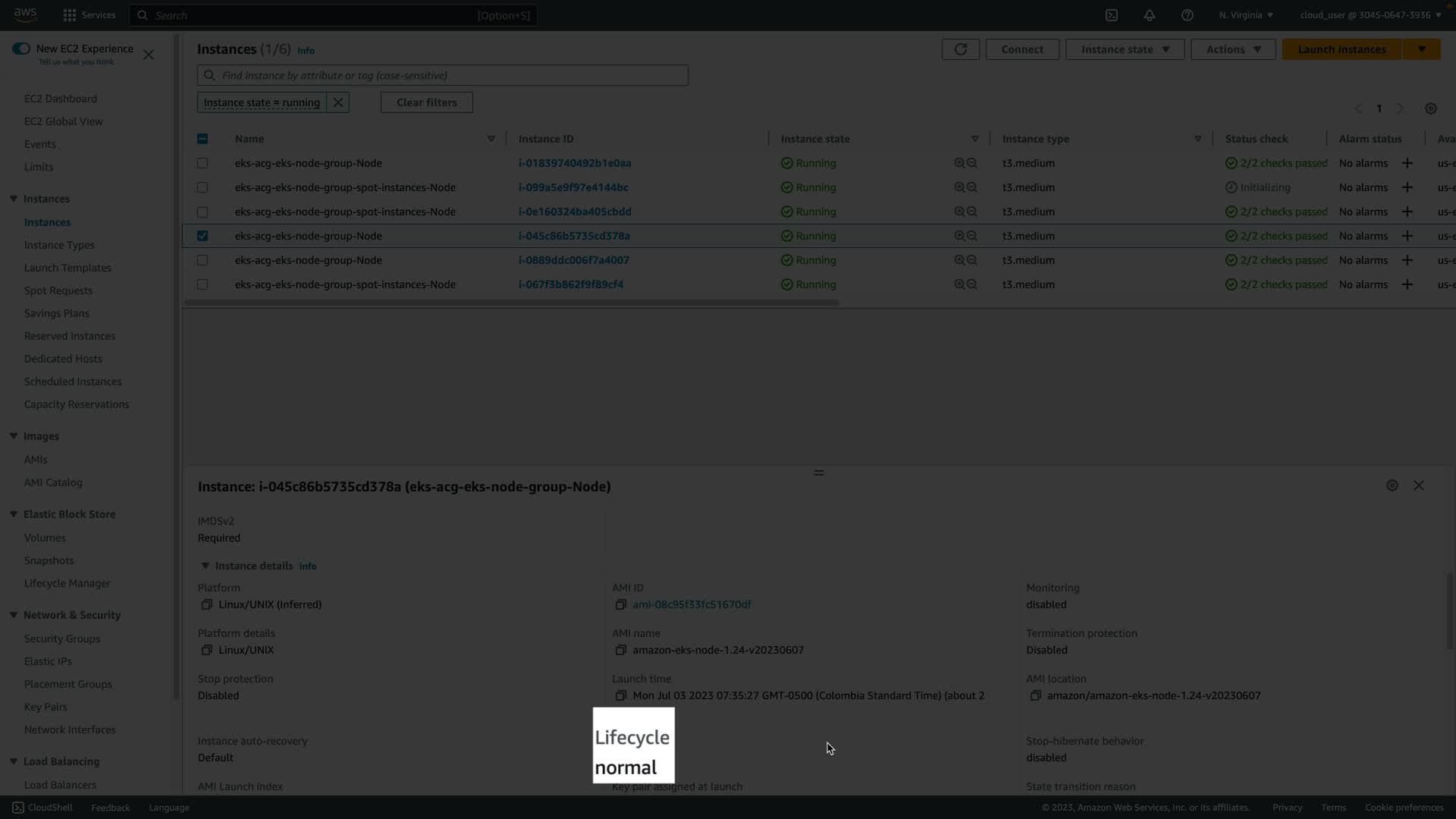Uncheck the selected i-045c86b5735cd378a row checkbox

tap(202, 236)
